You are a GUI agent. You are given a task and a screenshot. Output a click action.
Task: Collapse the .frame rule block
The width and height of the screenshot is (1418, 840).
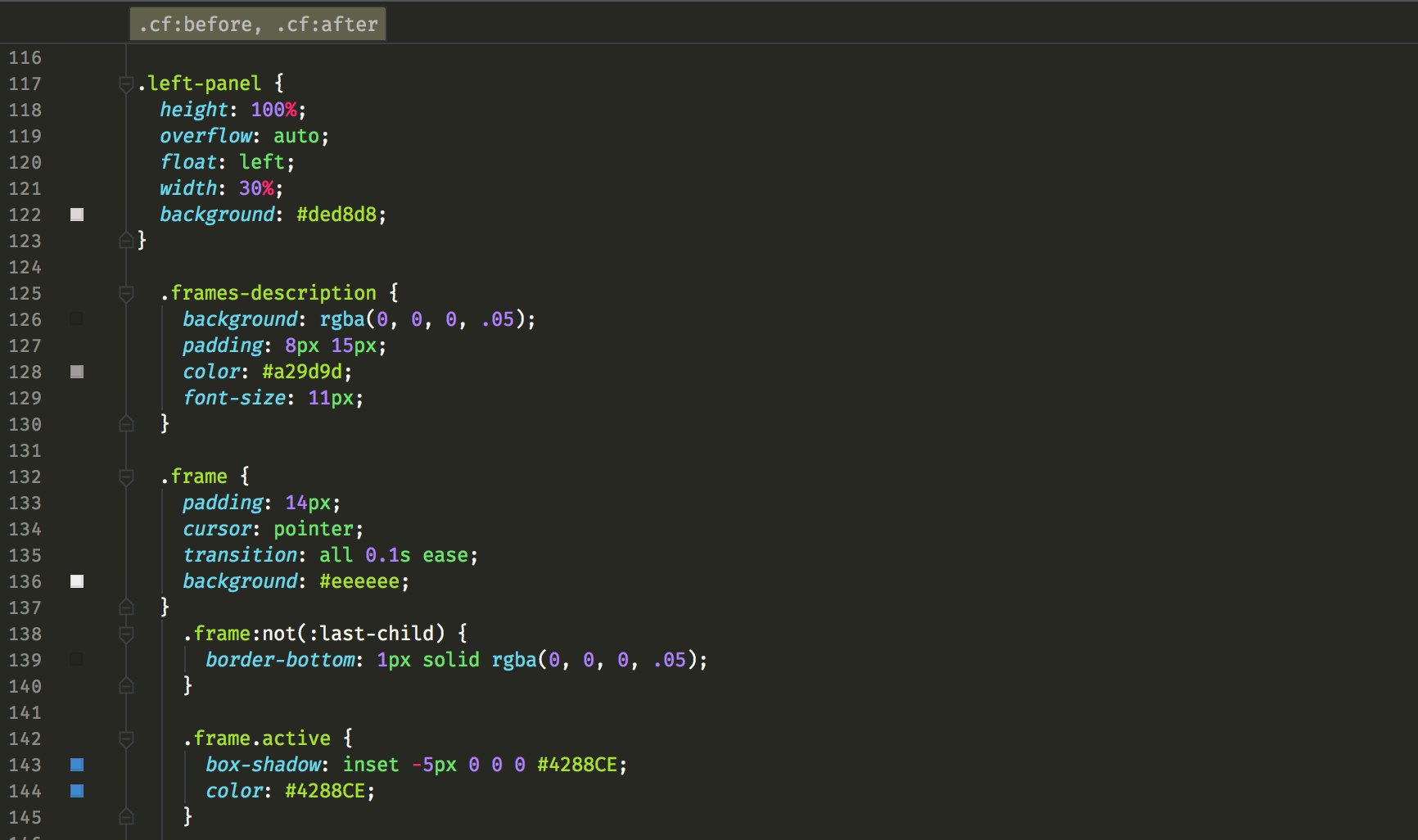(127, 476)
